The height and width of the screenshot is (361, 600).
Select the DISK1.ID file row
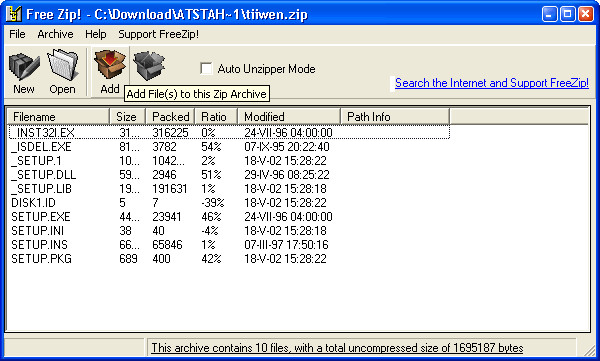[229, 203]
